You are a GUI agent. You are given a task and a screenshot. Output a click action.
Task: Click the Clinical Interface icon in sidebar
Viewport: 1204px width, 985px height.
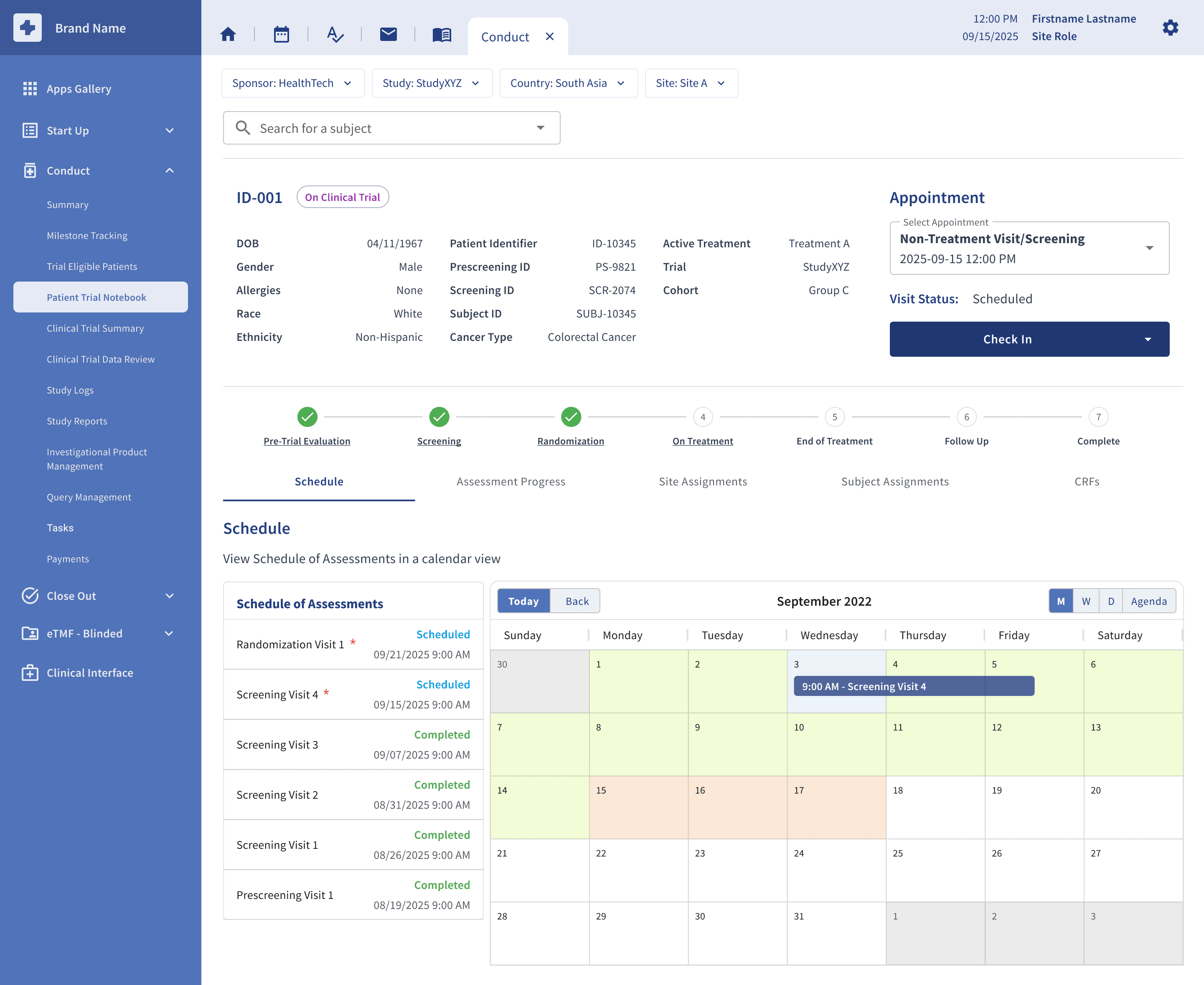[30, 673]
